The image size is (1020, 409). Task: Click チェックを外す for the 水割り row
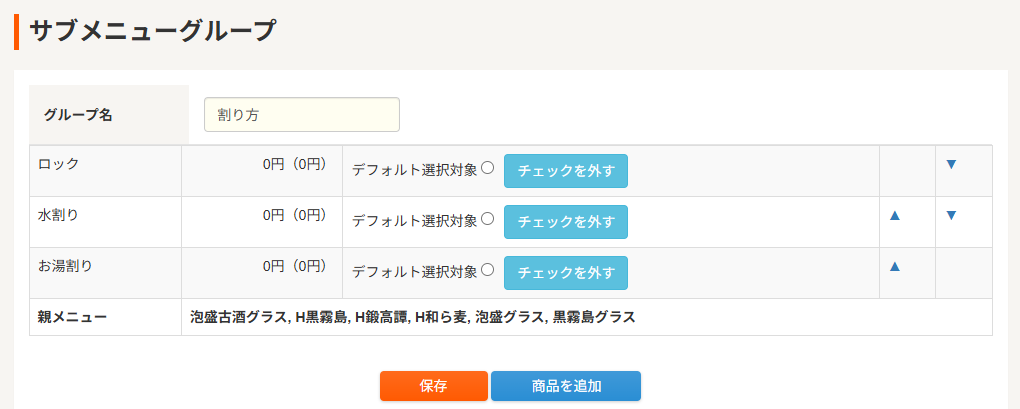click(x=565, y=222)
